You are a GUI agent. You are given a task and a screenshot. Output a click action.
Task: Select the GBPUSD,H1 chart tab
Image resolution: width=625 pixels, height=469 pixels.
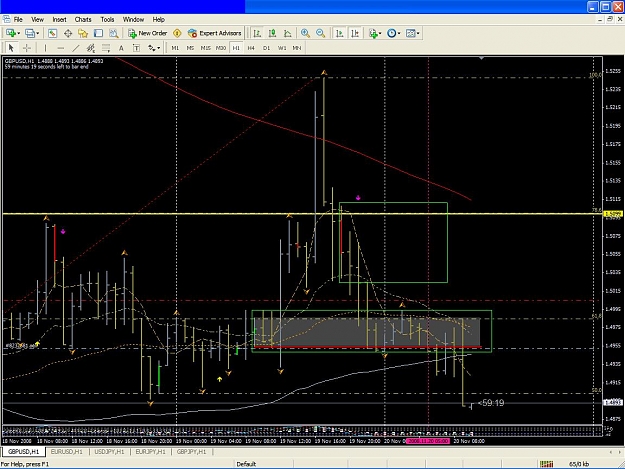click(24, 452)
